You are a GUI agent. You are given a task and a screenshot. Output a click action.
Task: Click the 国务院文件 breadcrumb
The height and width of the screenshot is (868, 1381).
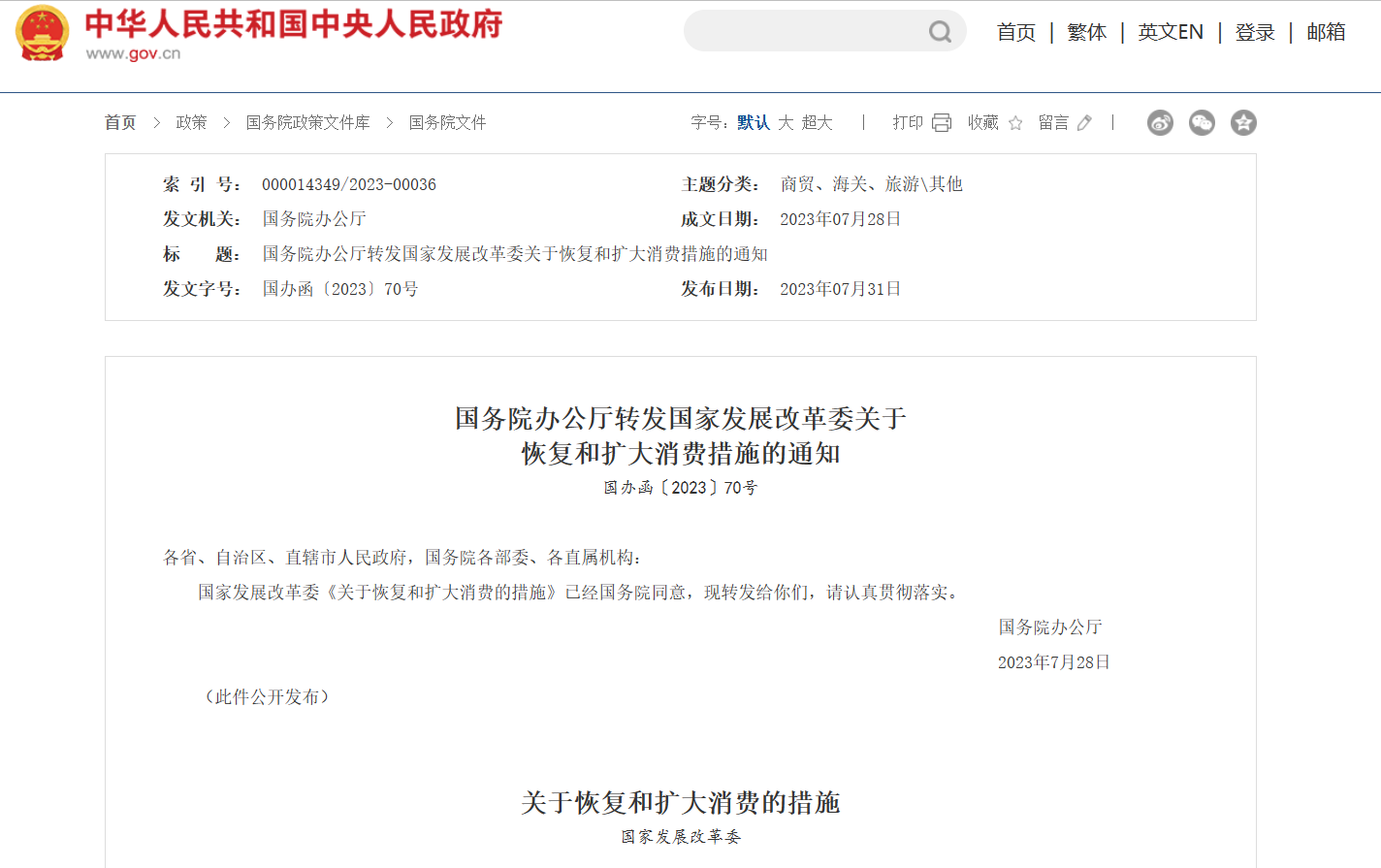pos(447,122)
